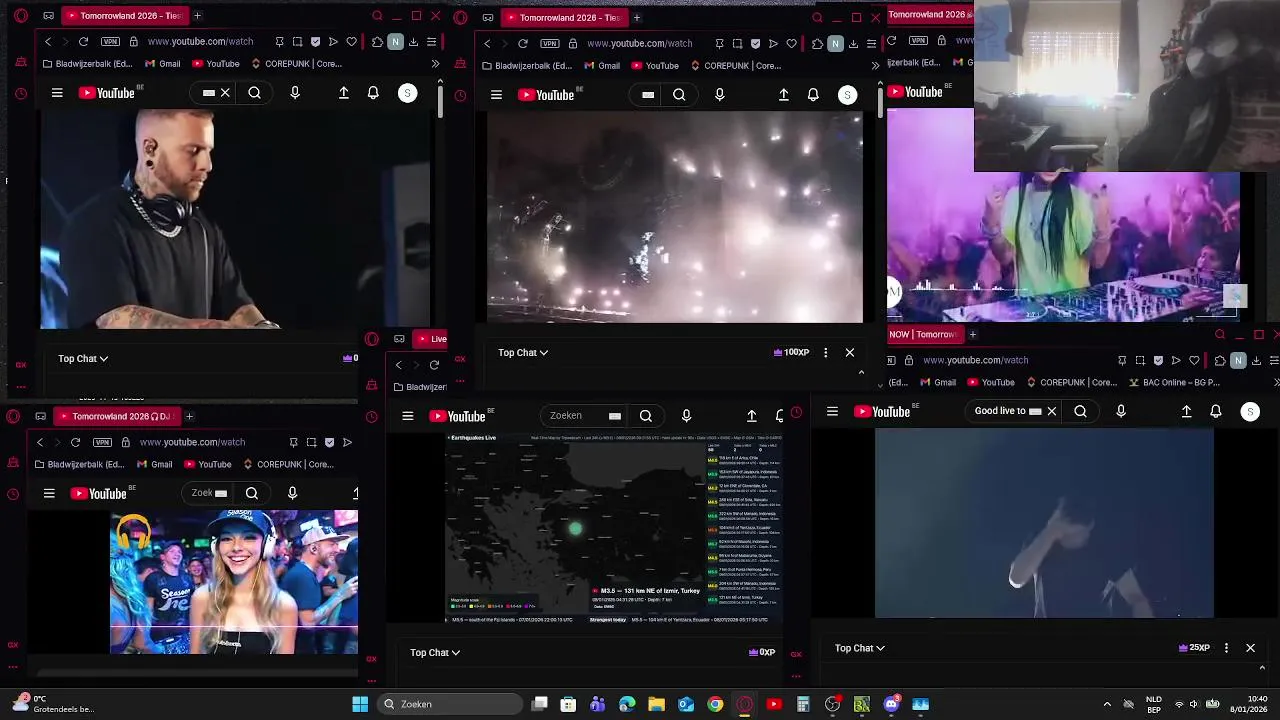1280x720 pixels.
Task: Reload the page in the top-left browser window
Action: tap(83, 42)
